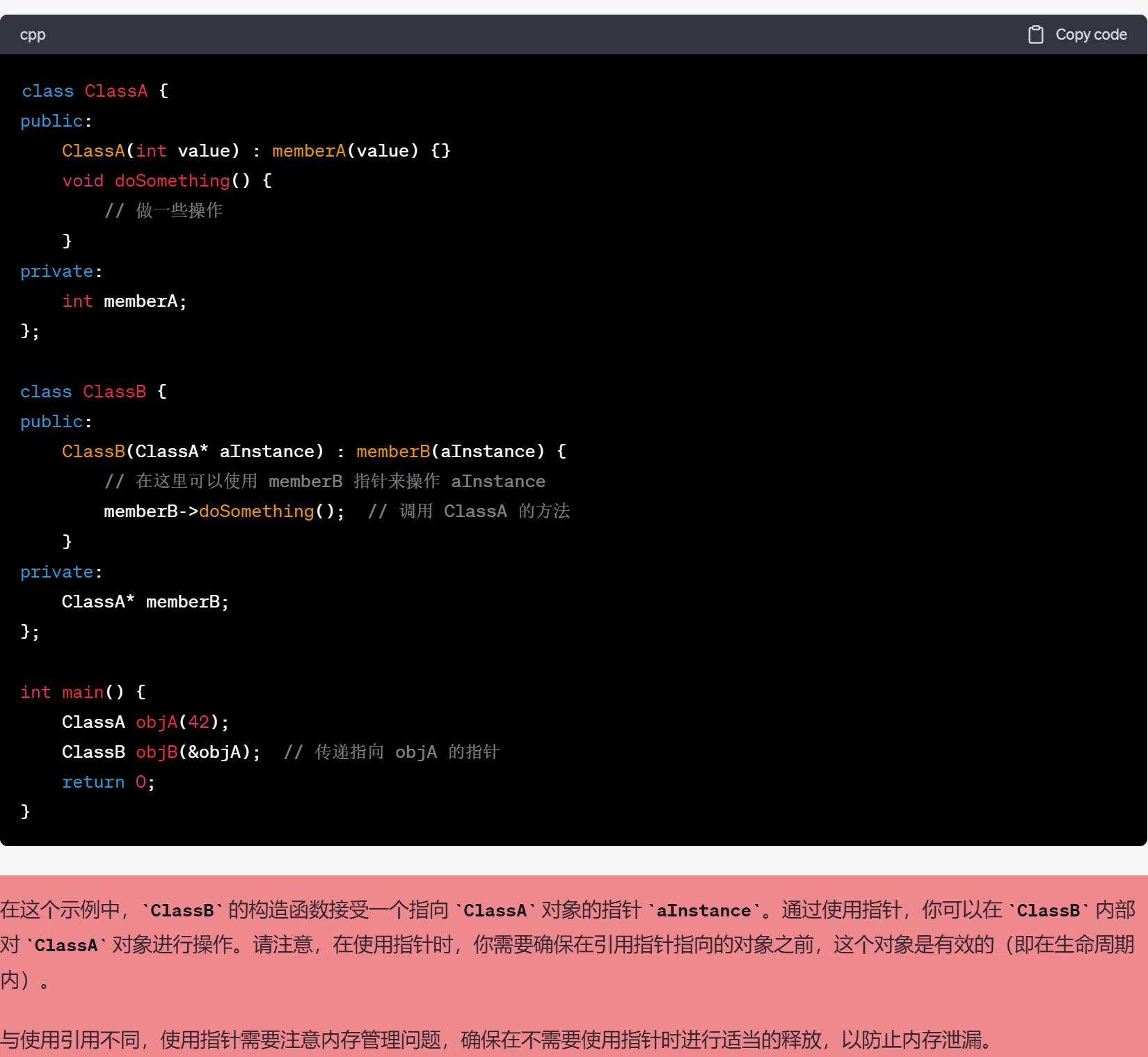Click the 'int memberA;' line
The height and width of the screenshot is (1057, 1148).
point(125,301)
